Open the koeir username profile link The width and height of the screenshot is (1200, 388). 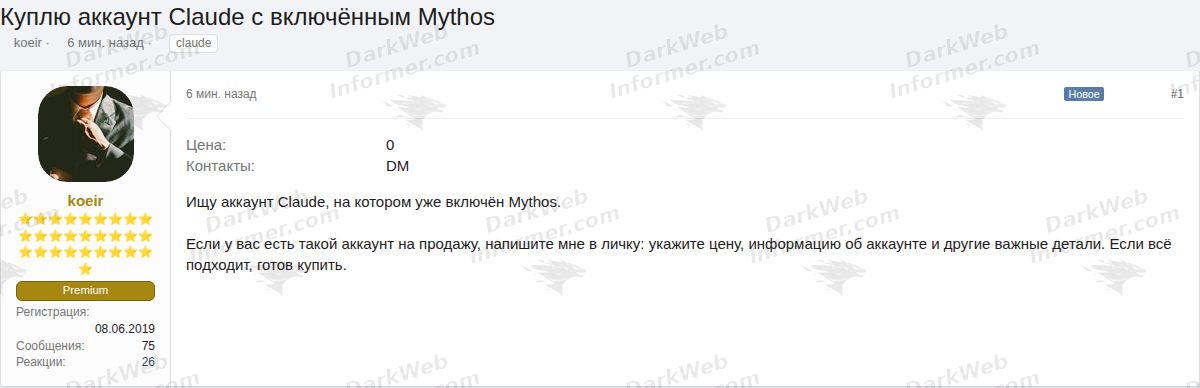click(x=85, y=200)
